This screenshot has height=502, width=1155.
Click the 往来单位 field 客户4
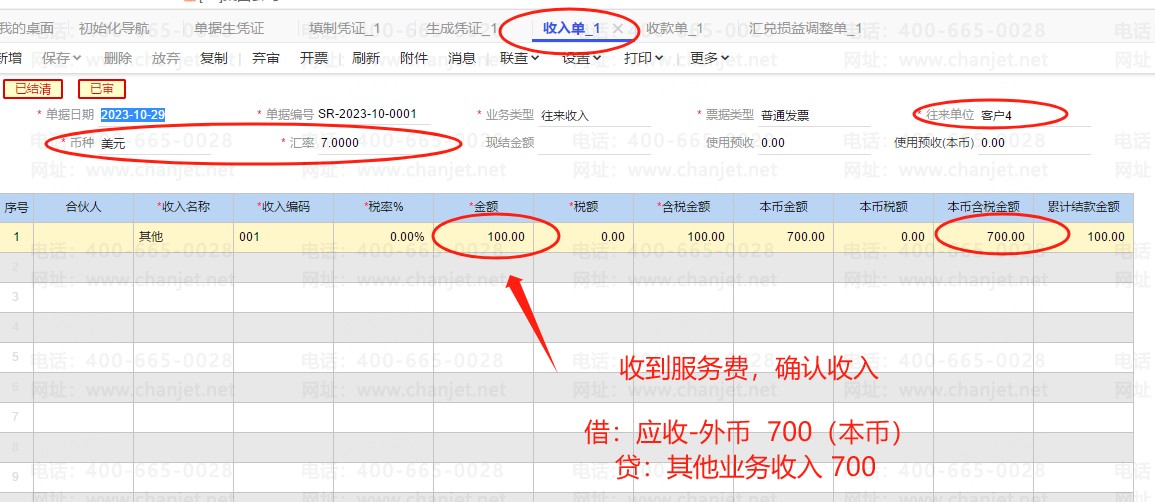coord(1035,116)
